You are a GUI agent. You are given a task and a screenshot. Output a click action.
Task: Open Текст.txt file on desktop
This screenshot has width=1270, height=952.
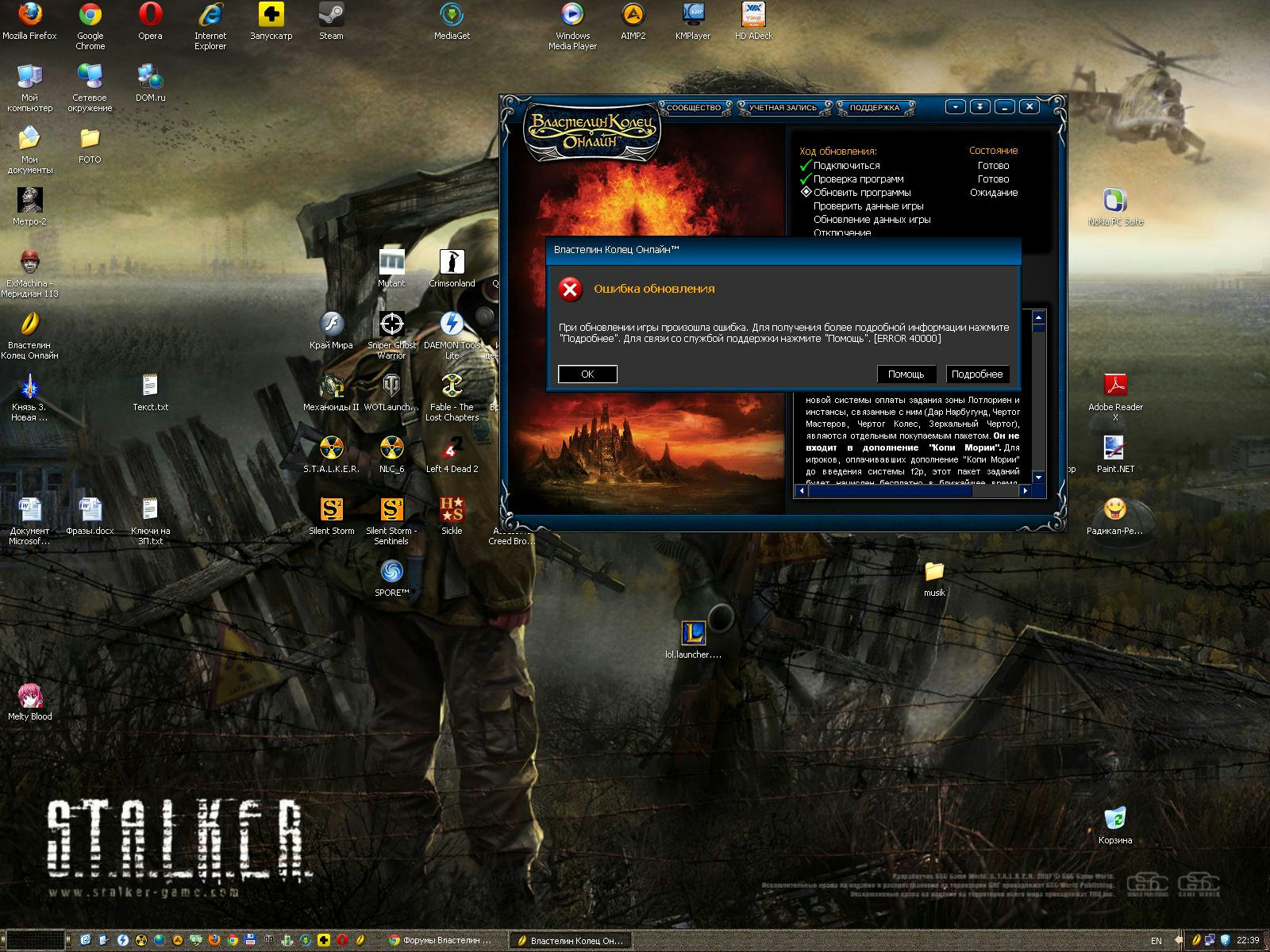(150, 392)
